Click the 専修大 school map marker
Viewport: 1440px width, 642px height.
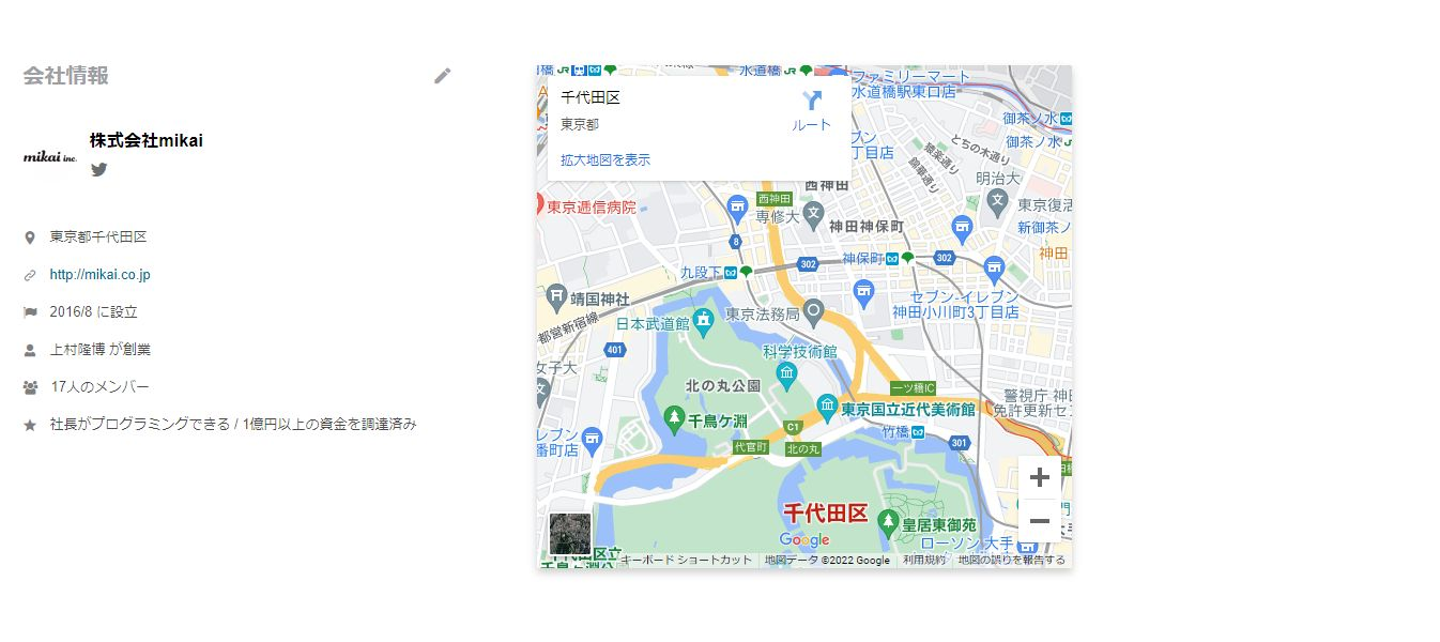coord(813,213)
